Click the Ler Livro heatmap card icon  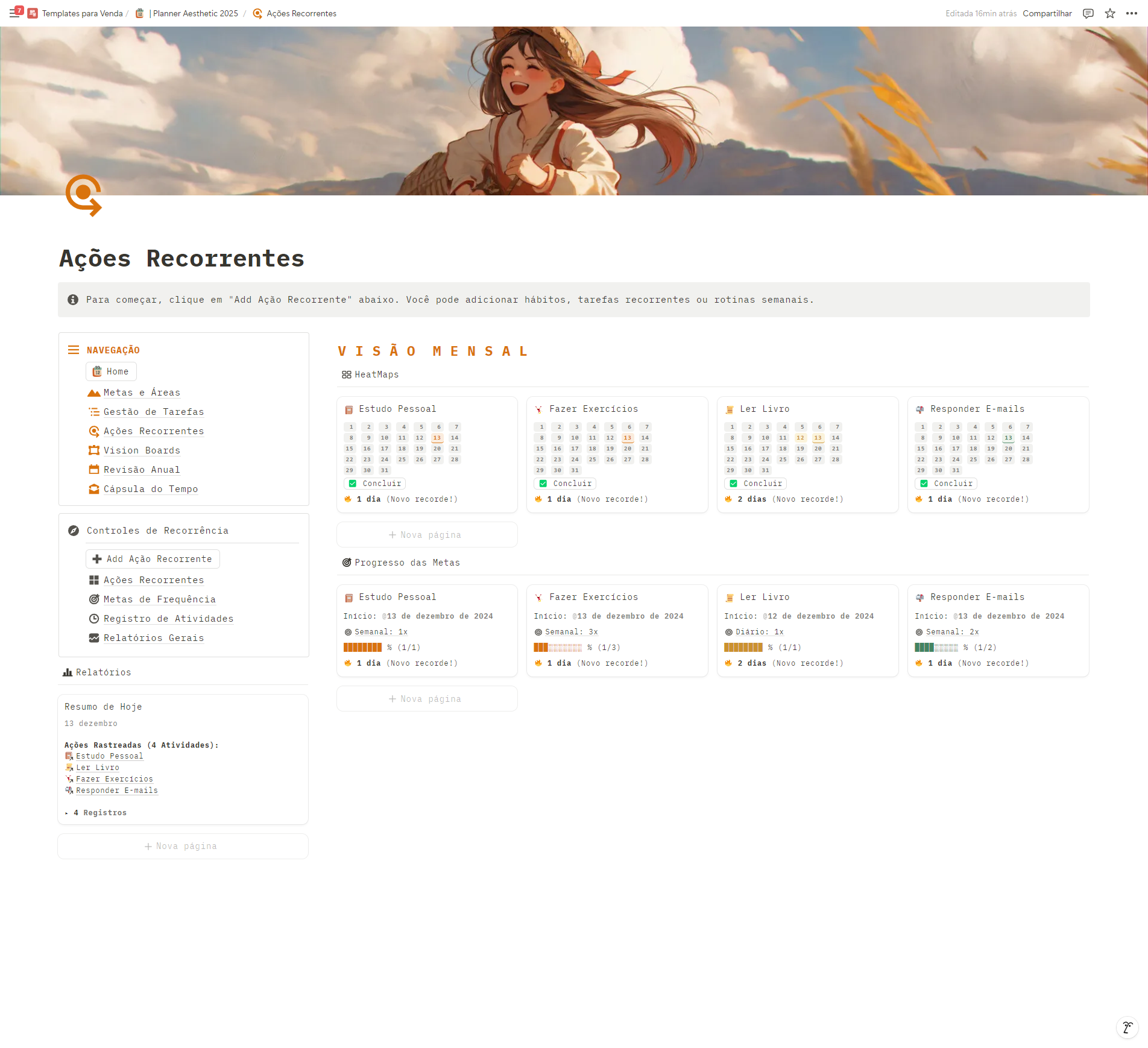click(x=730, y=410)
